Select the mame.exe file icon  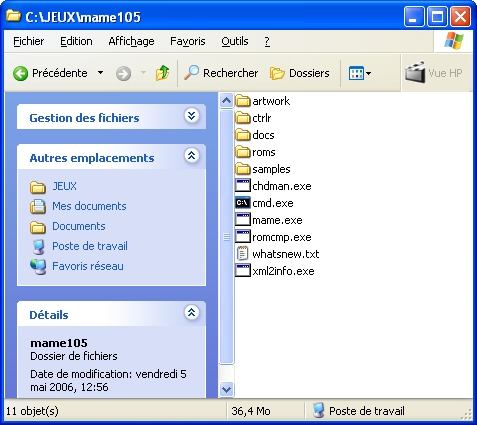click(243, 220)
